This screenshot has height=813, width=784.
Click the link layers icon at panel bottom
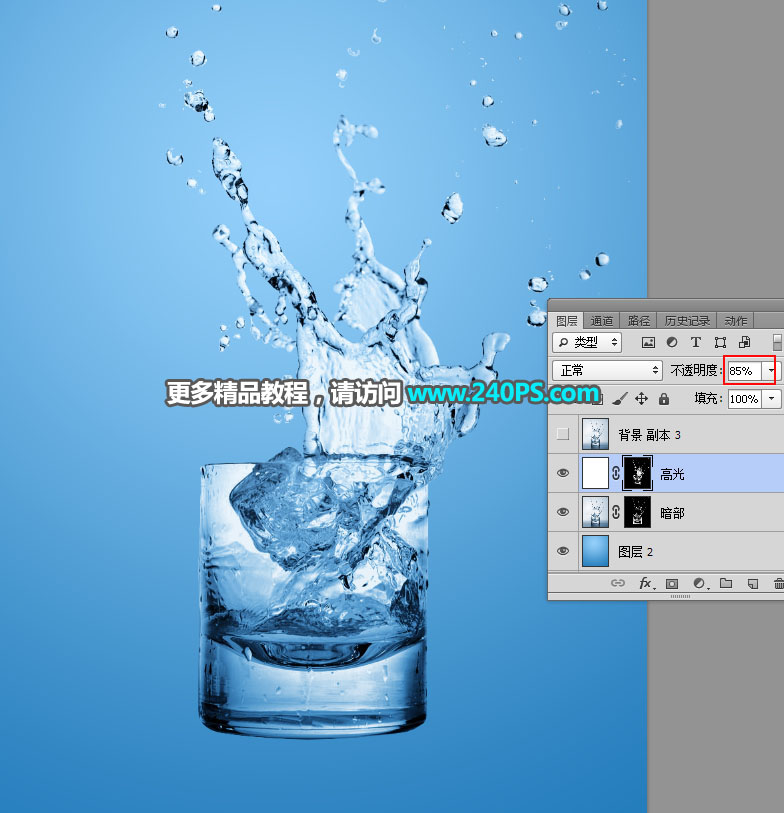click(618, 583)
